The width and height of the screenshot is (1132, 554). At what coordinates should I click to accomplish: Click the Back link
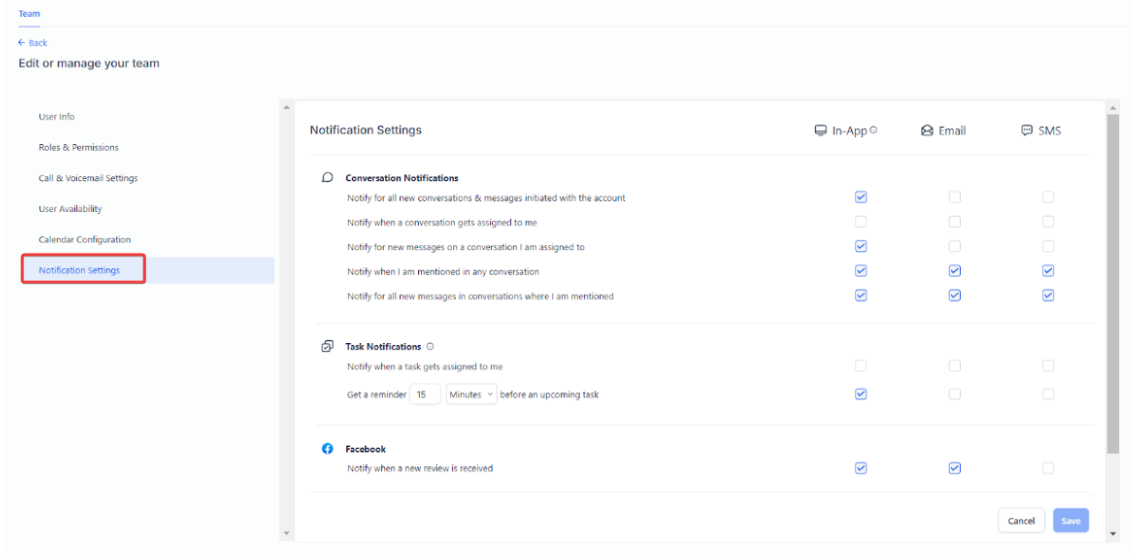pos(33,43)
